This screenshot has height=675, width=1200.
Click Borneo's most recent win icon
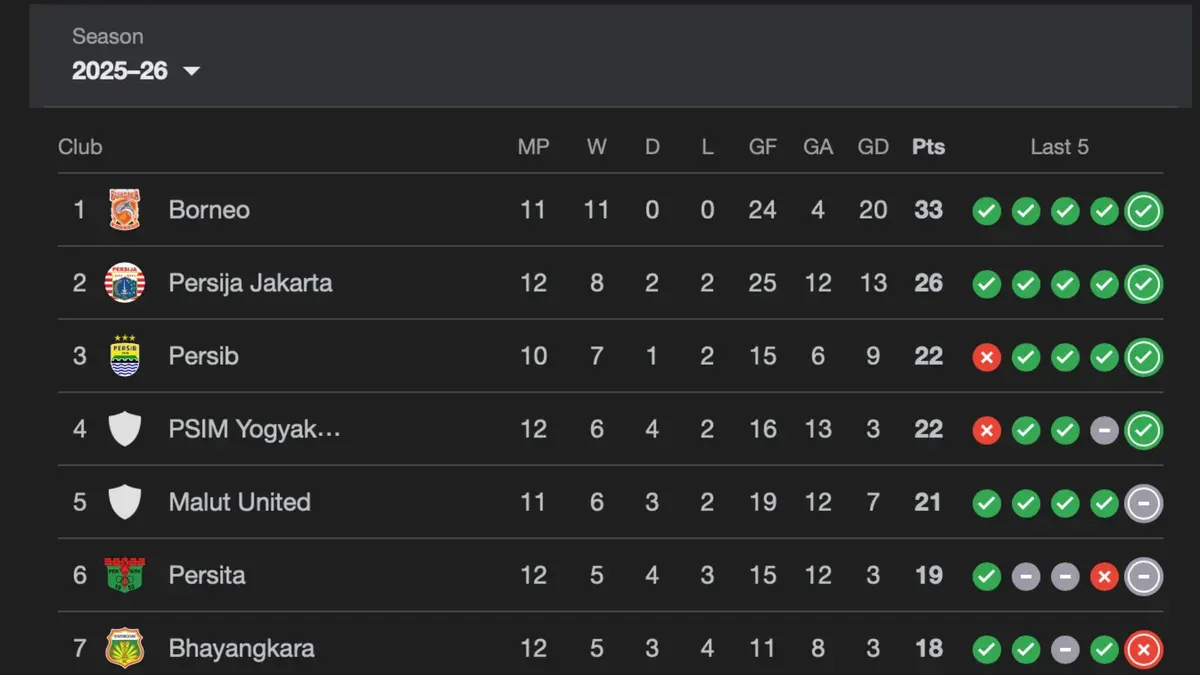[x=1143, y=211]
